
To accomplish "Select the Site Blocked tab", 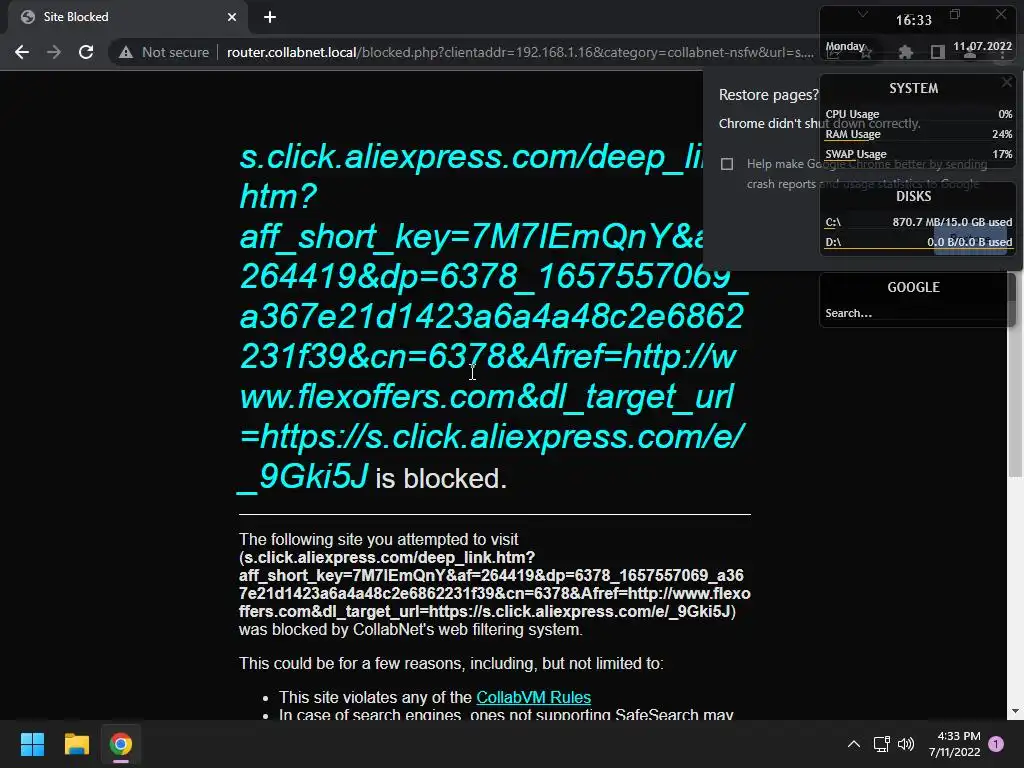I will (127, 17).
